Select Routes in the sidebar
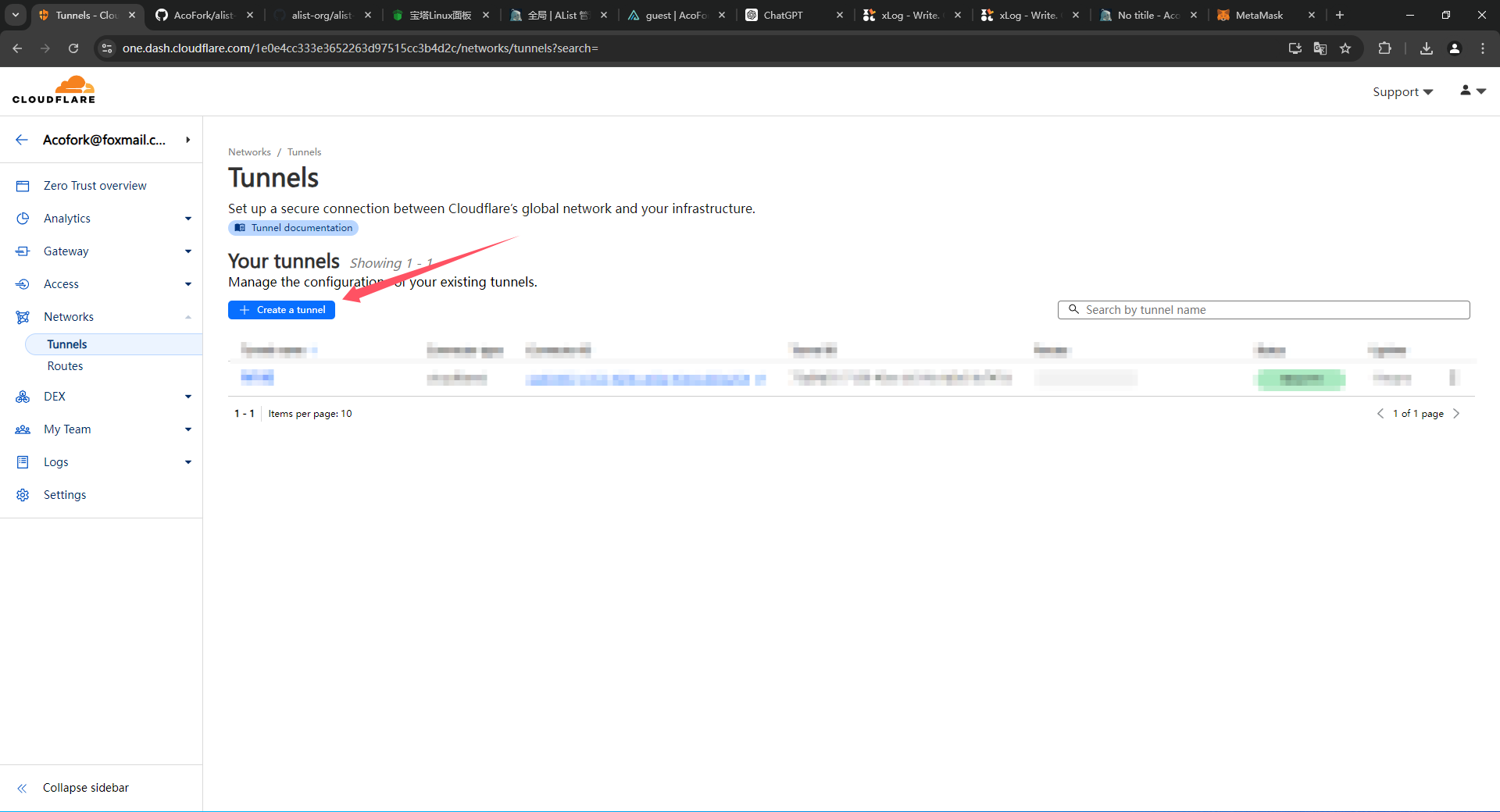1500x812 pixels. (65, 366)
